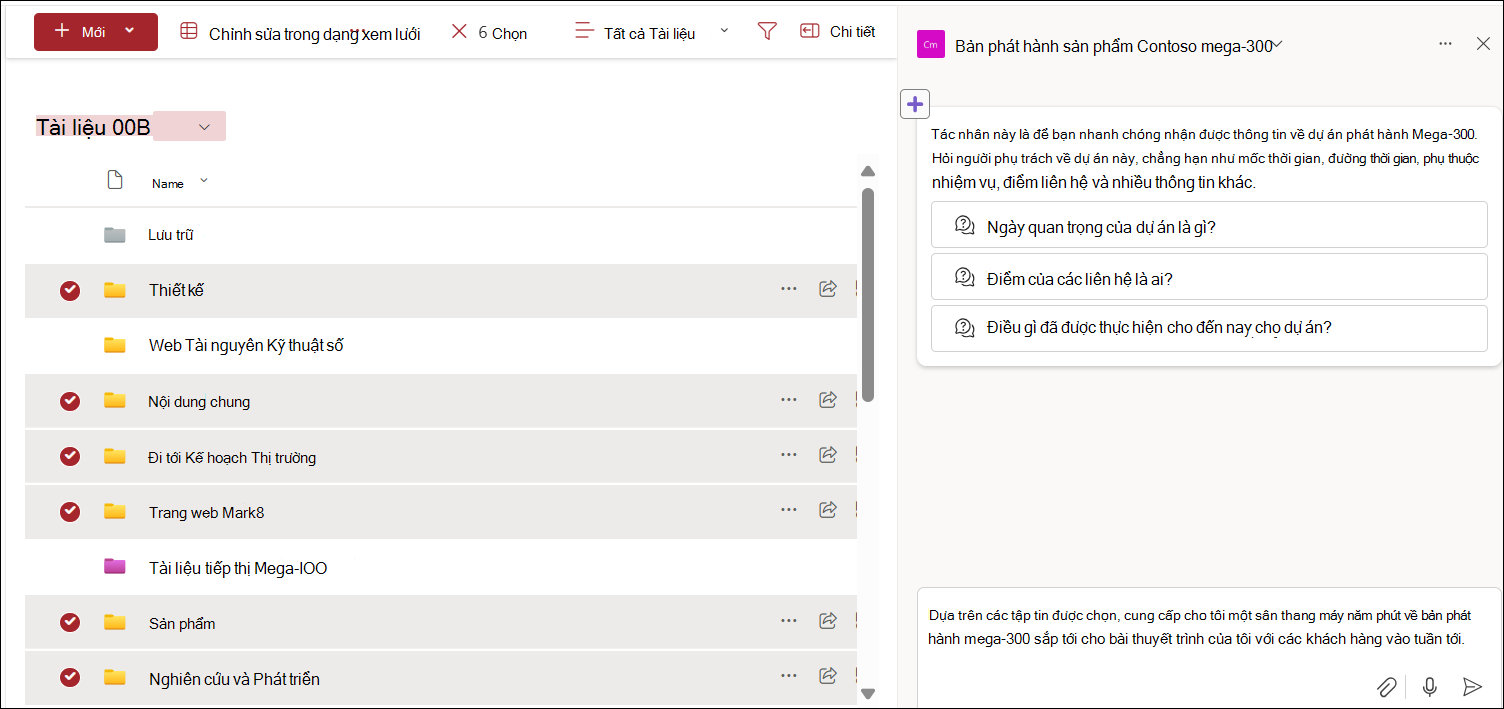Open the Sản phẩm folder name
The height and width of the screenshot is (709, 1504).
(x=182, y=624)
